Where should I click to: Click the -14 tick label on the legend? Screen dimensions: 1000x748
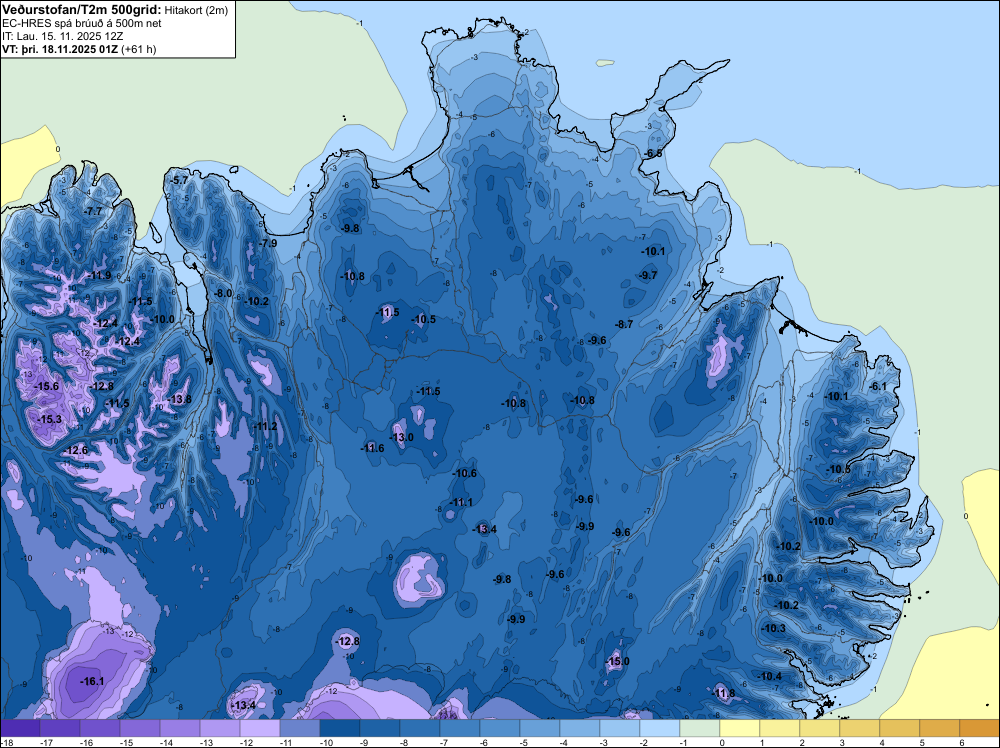[166, 743]
